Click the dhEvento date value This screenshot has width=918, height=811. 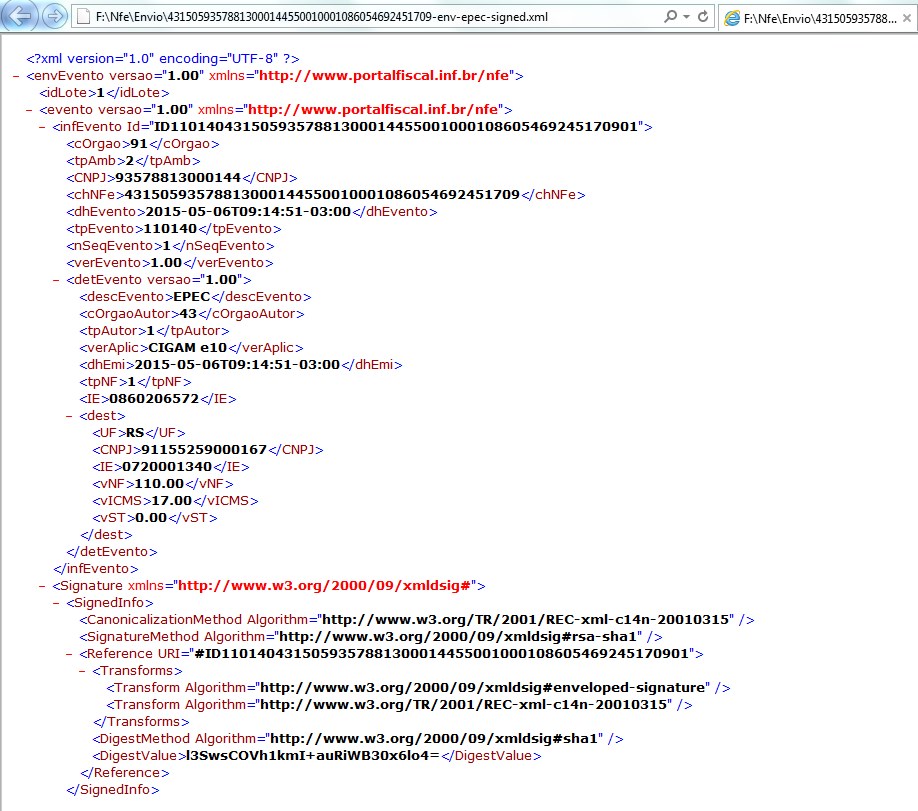point(248,211)
